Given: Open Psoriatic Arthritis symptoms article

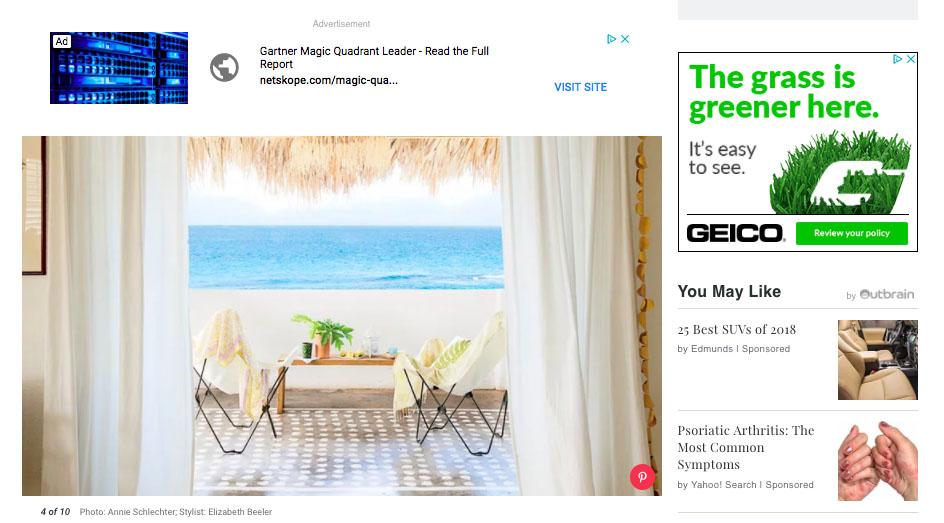Looking at the screenshot, I should (x=745, y=447).
